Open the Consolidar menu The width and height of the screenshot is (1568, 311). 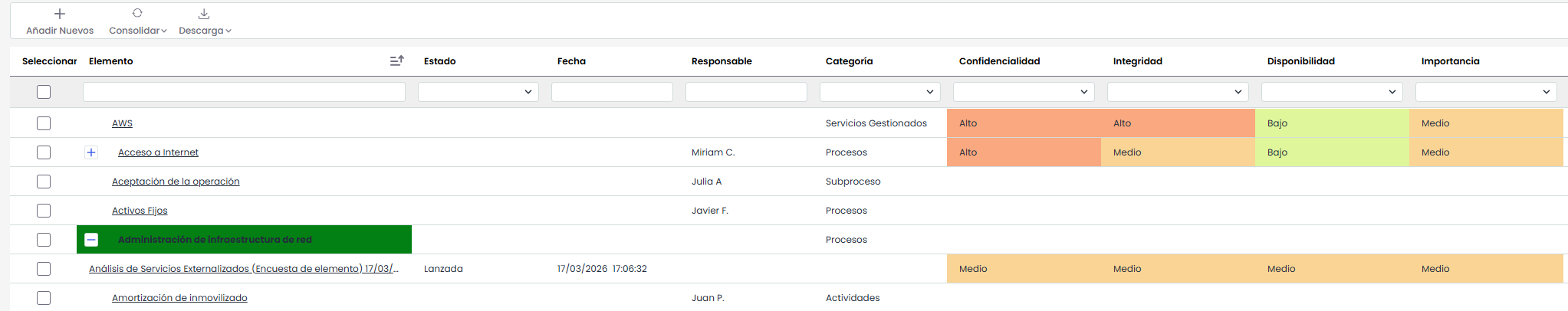(138, 31)
